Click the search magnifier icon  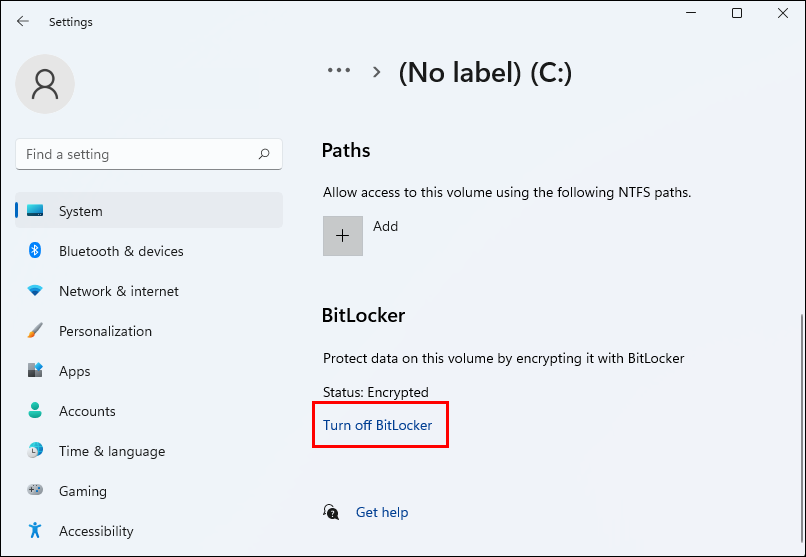tap(264, 154)
